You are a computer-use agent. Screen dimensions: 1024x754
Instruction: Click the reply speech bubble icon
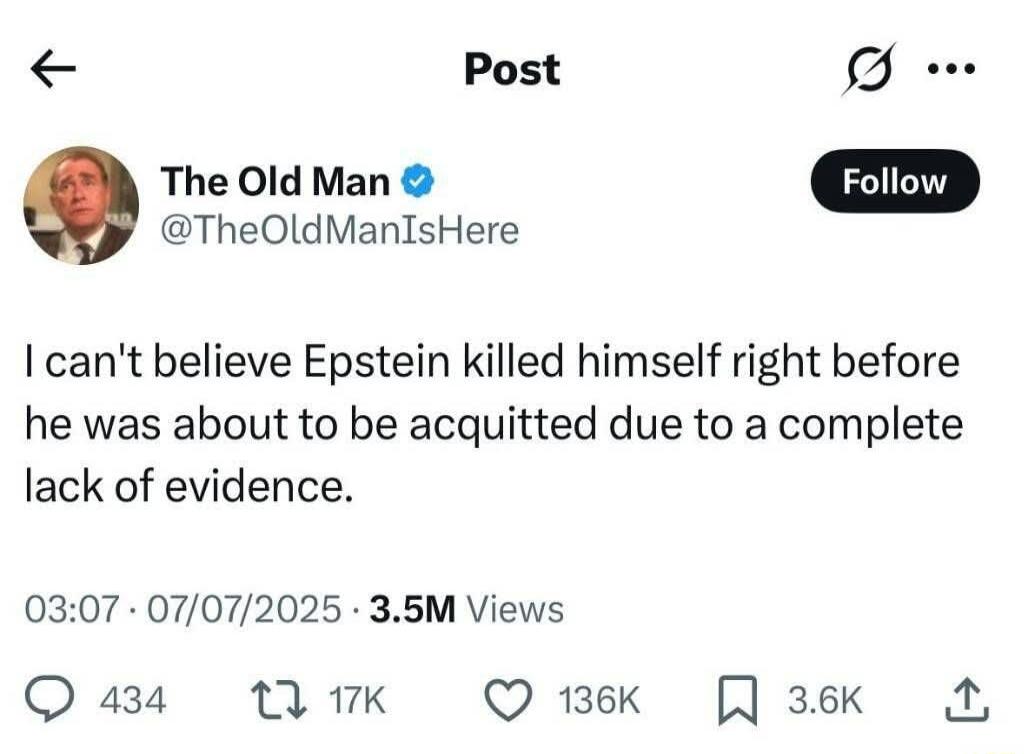[x=50, y=699]
